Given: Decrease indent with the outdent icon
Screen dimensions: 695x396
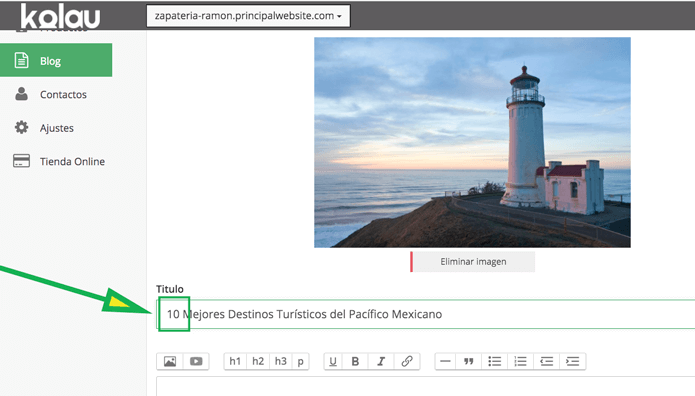Looking at the screenshot, I should (547, 361).
